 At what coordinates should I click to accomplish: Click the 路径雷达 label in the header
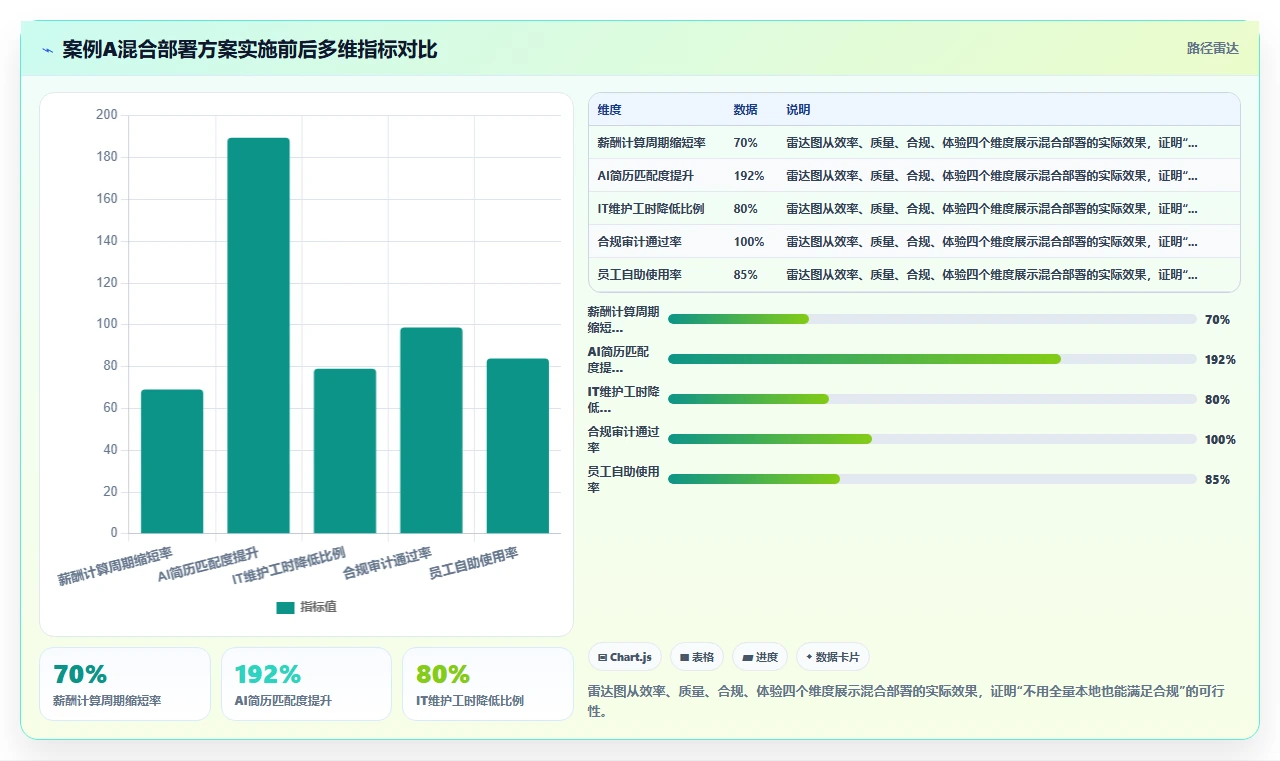(x=1212, y=48)
